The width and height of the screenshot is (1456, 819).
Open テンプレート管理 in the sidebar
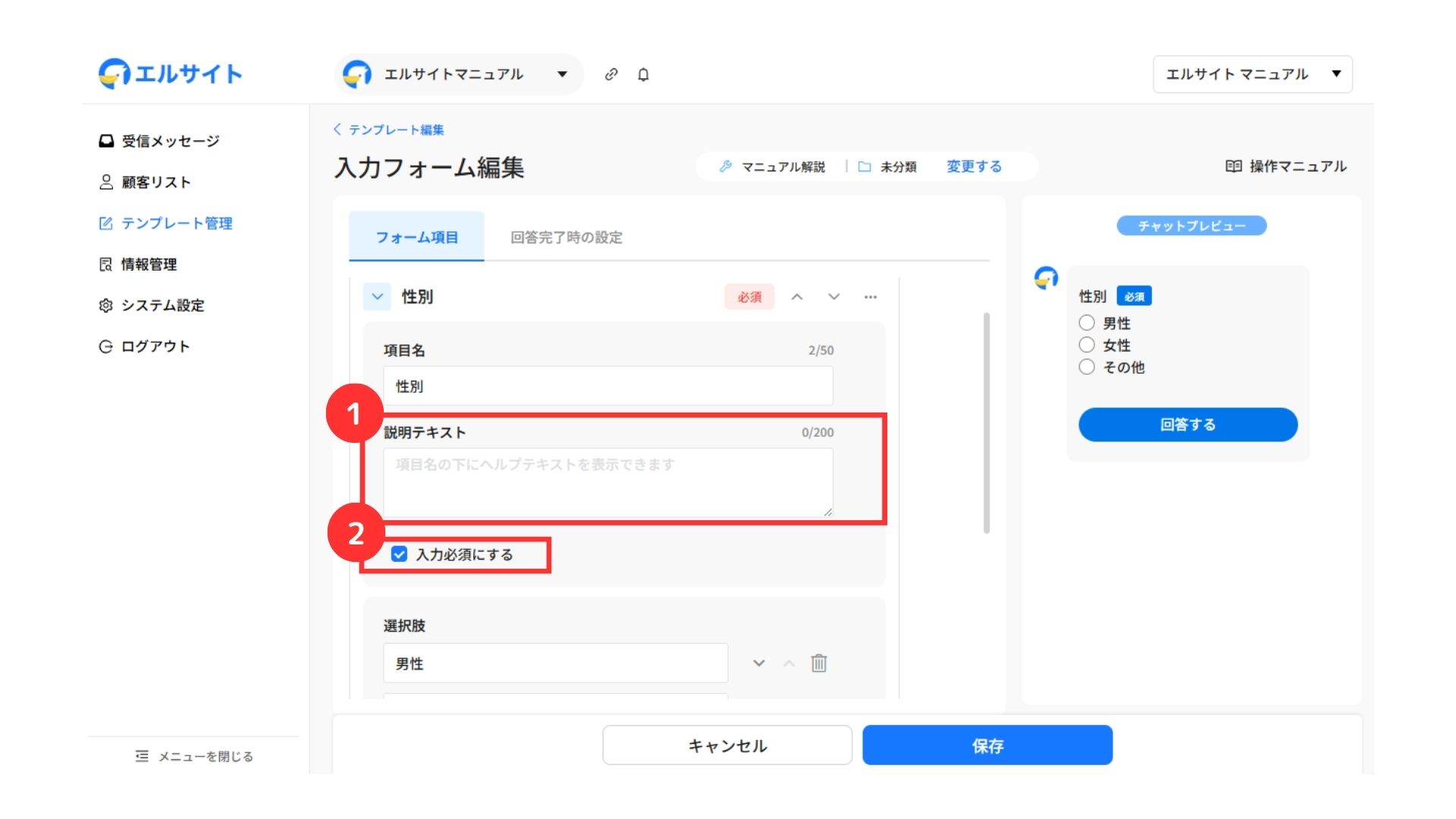[176, 223]
